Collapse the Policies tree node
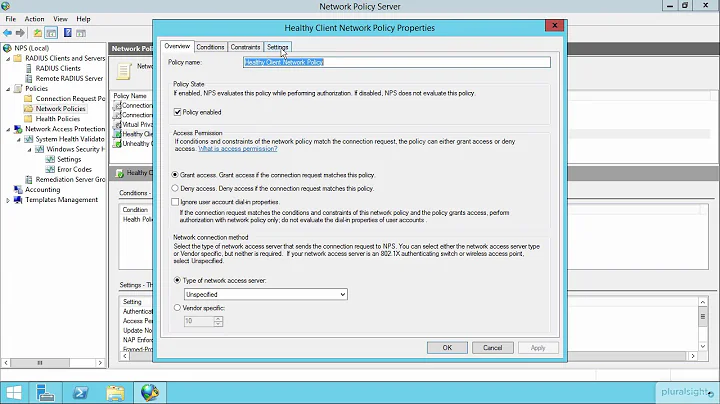 8,89
